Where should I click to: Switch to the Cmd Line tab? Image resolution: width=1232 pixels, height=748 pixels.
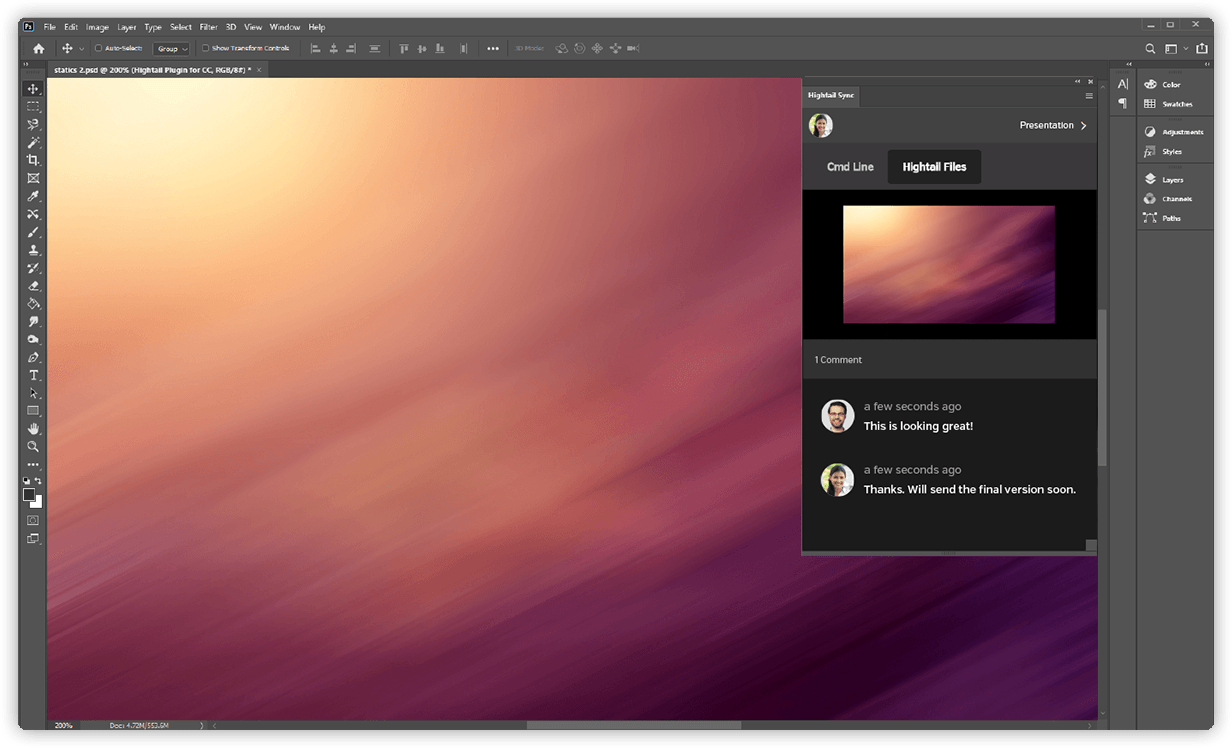click(x=850, y=167)
